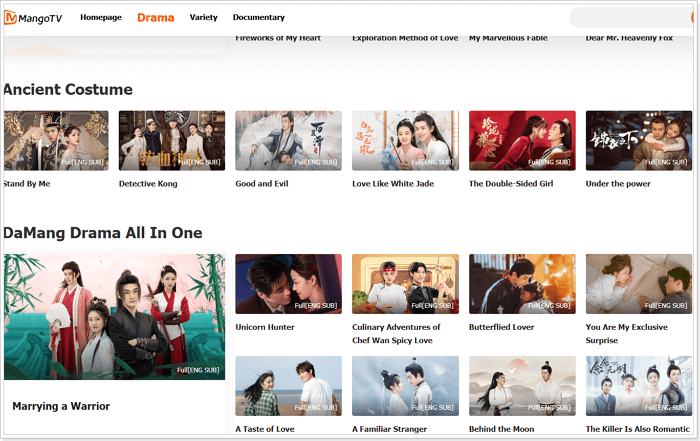Image resolution: width=700 pixels, height=441 pixels.
Task: Select the Butterflied Lover thumbnail
Action: [522, 284]
